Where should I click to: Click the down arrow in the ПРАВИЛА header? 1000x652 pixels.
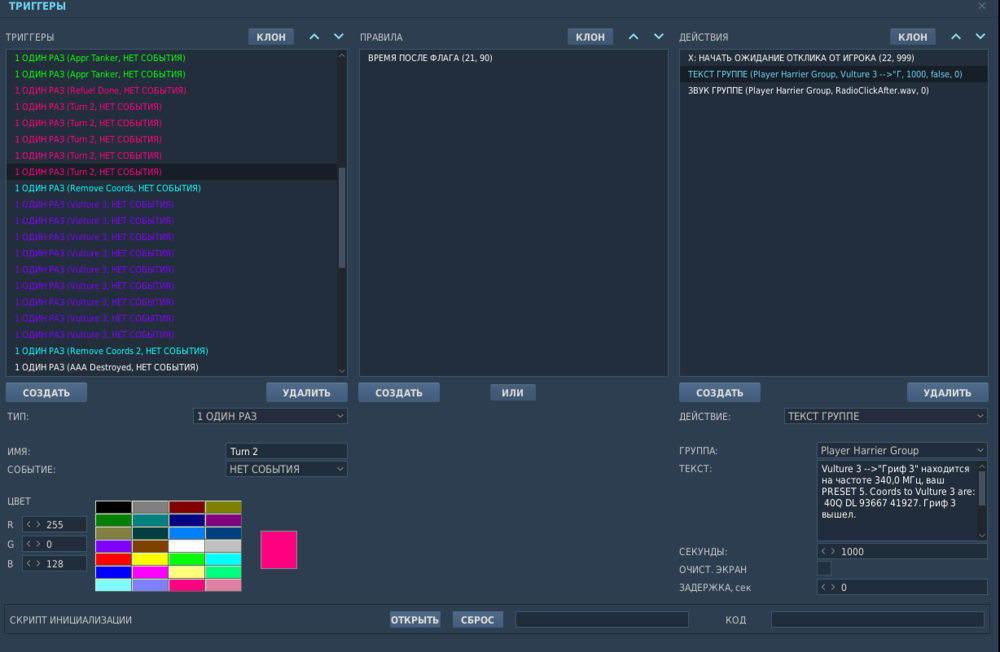coord(658,36)
